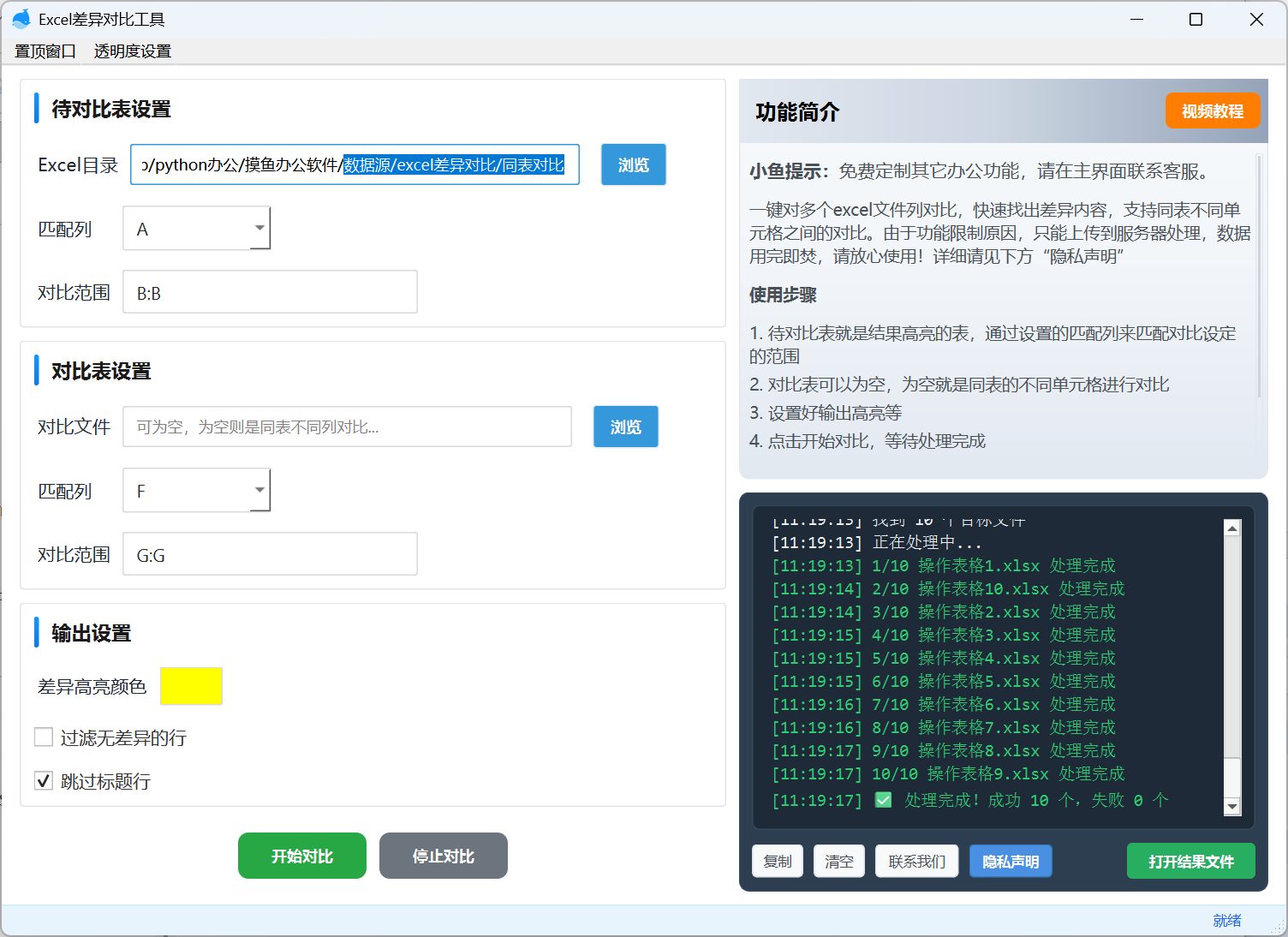The image size is (1288, 937).
Task: Click the log scrollbar down arrow
Action: (x=1232, y=806)
